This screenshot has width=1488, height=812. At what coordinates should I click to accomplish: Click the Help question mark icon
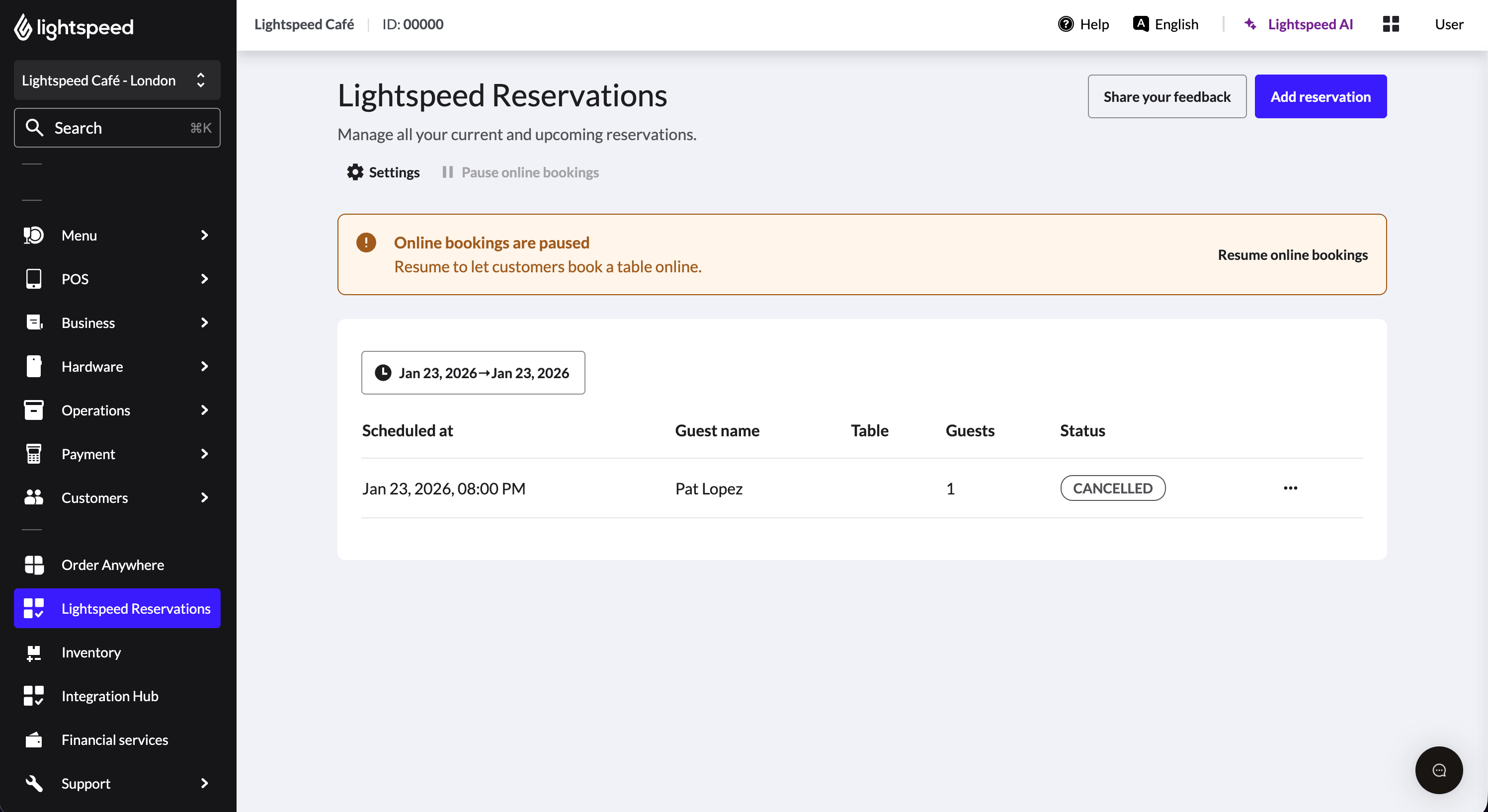[x=1066, y=24]
